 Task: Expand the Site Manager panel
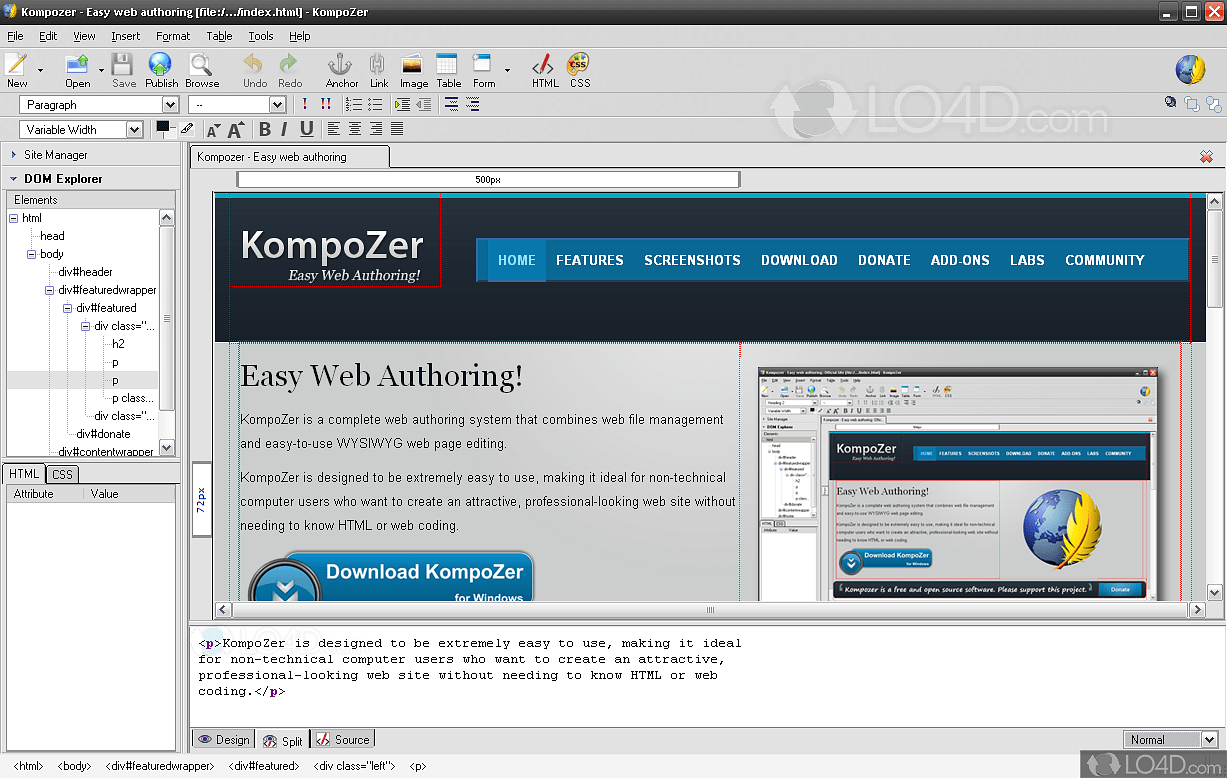[x=14, y=155]
